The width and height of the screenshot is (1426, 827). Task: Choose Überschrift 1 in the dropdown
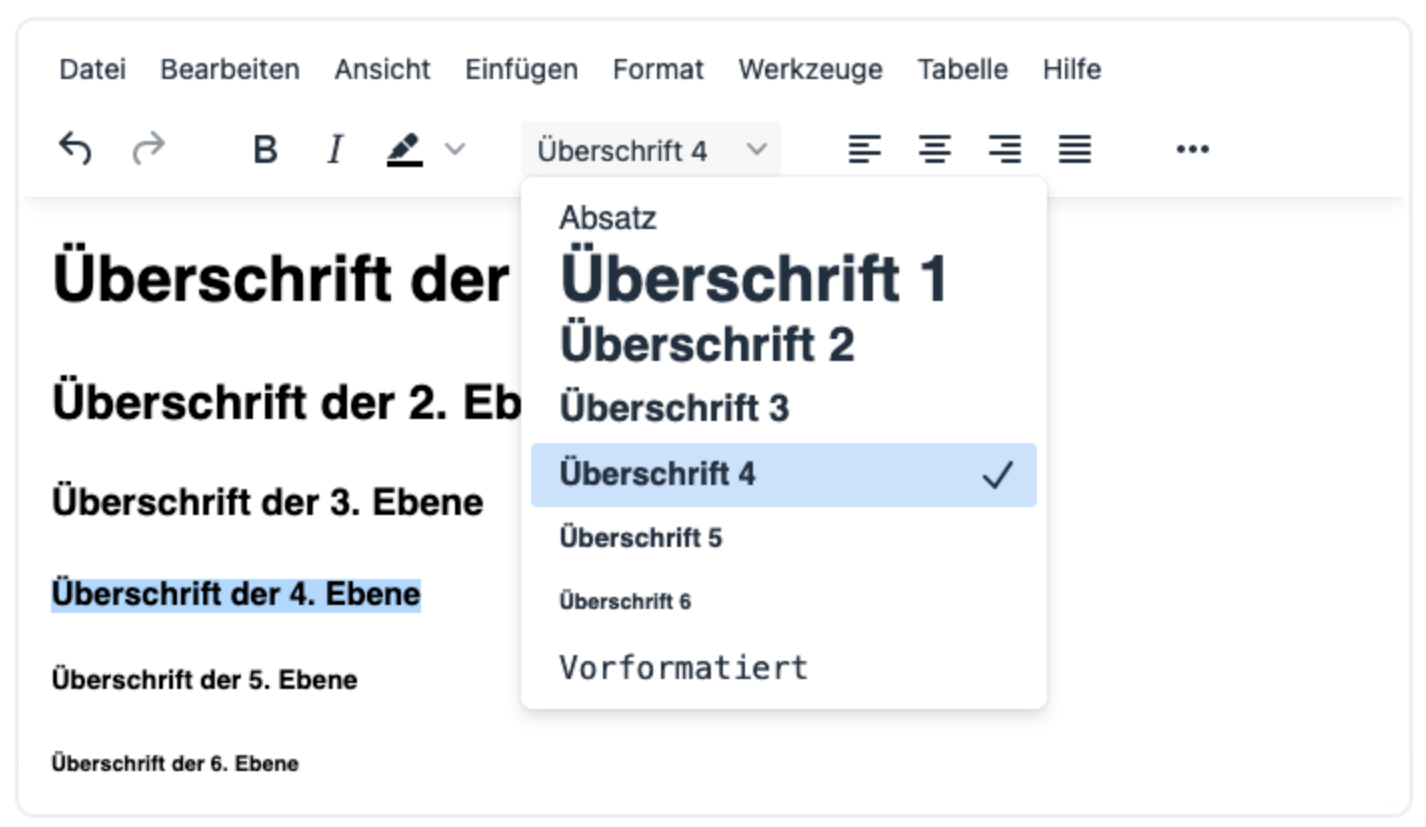pyautogui.click(x=784, y=278)
